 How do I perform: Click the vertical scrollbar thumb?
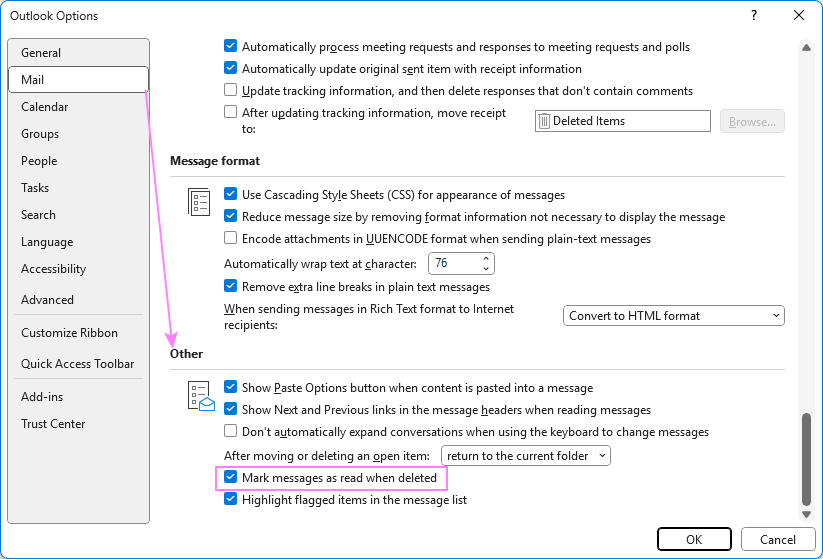click(x=806, y=460)
